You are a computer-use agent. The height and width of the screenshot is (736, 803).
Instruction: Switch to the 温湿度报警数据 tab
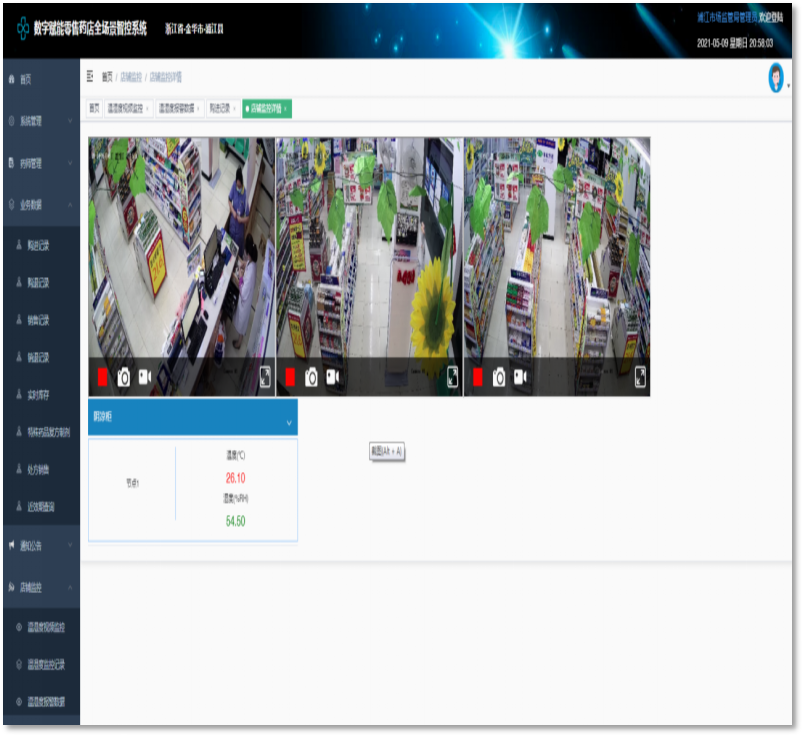(x=177, y=108)
